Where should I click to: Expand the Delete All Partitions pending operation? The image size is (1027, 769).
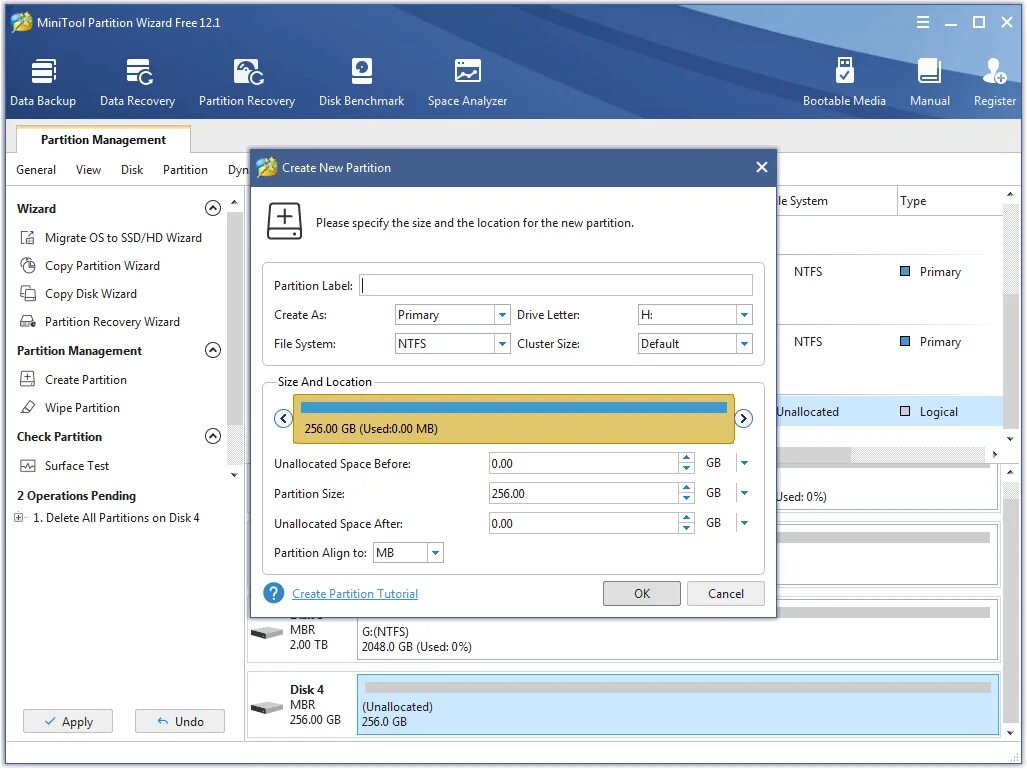click(19, 517)
